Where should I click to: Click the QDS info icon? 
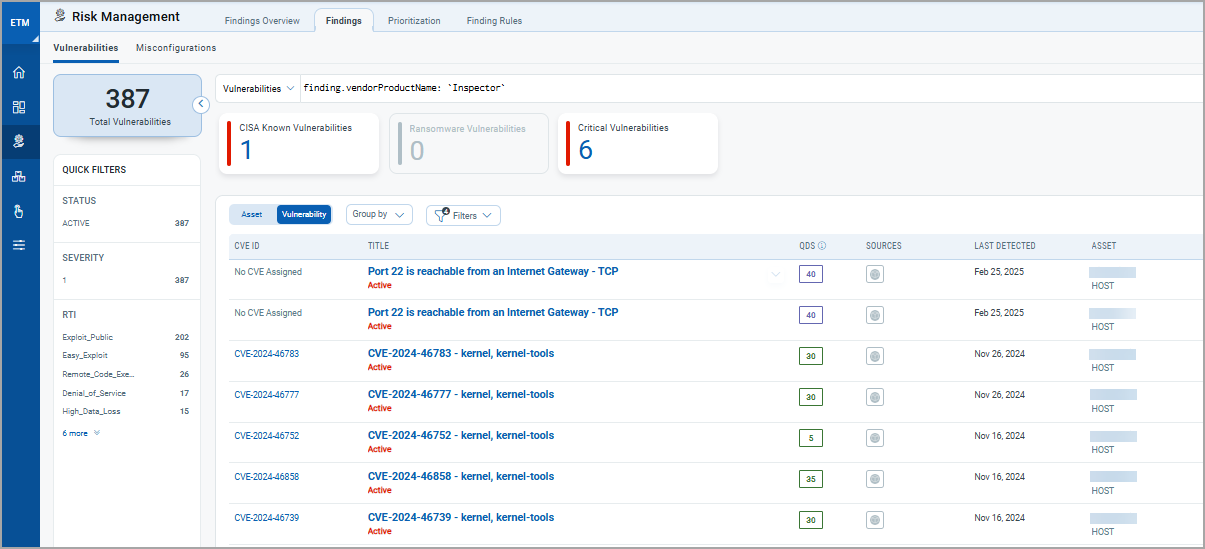pos(822,246)
